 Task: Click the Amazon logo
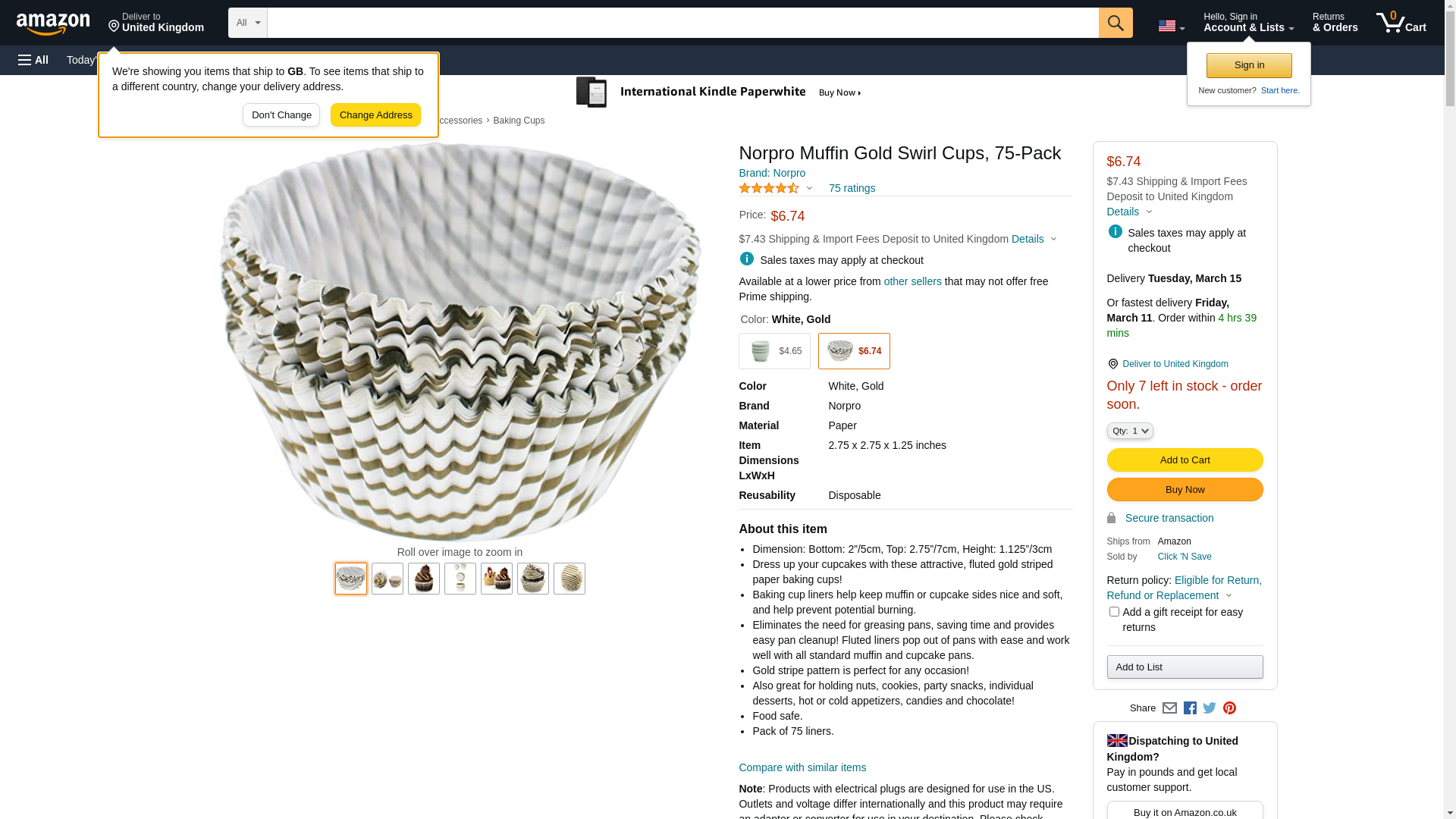(53, 24)
